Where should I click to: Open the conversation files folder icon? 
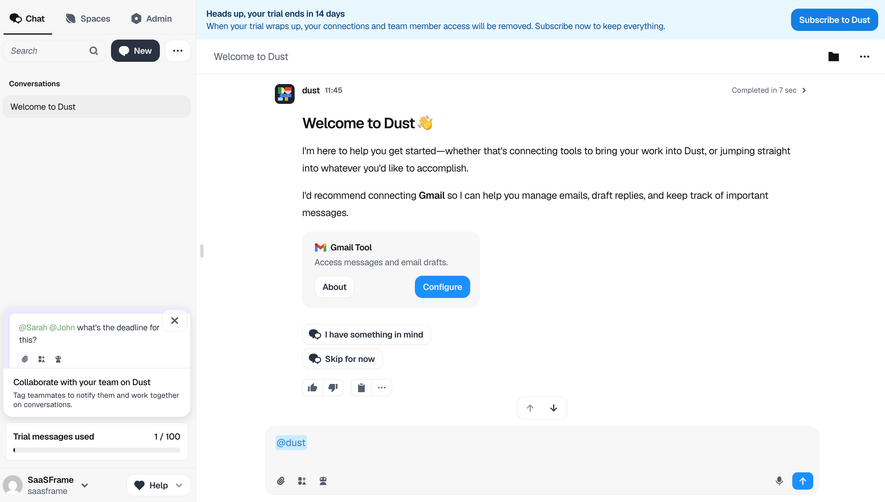pos(834,56)
